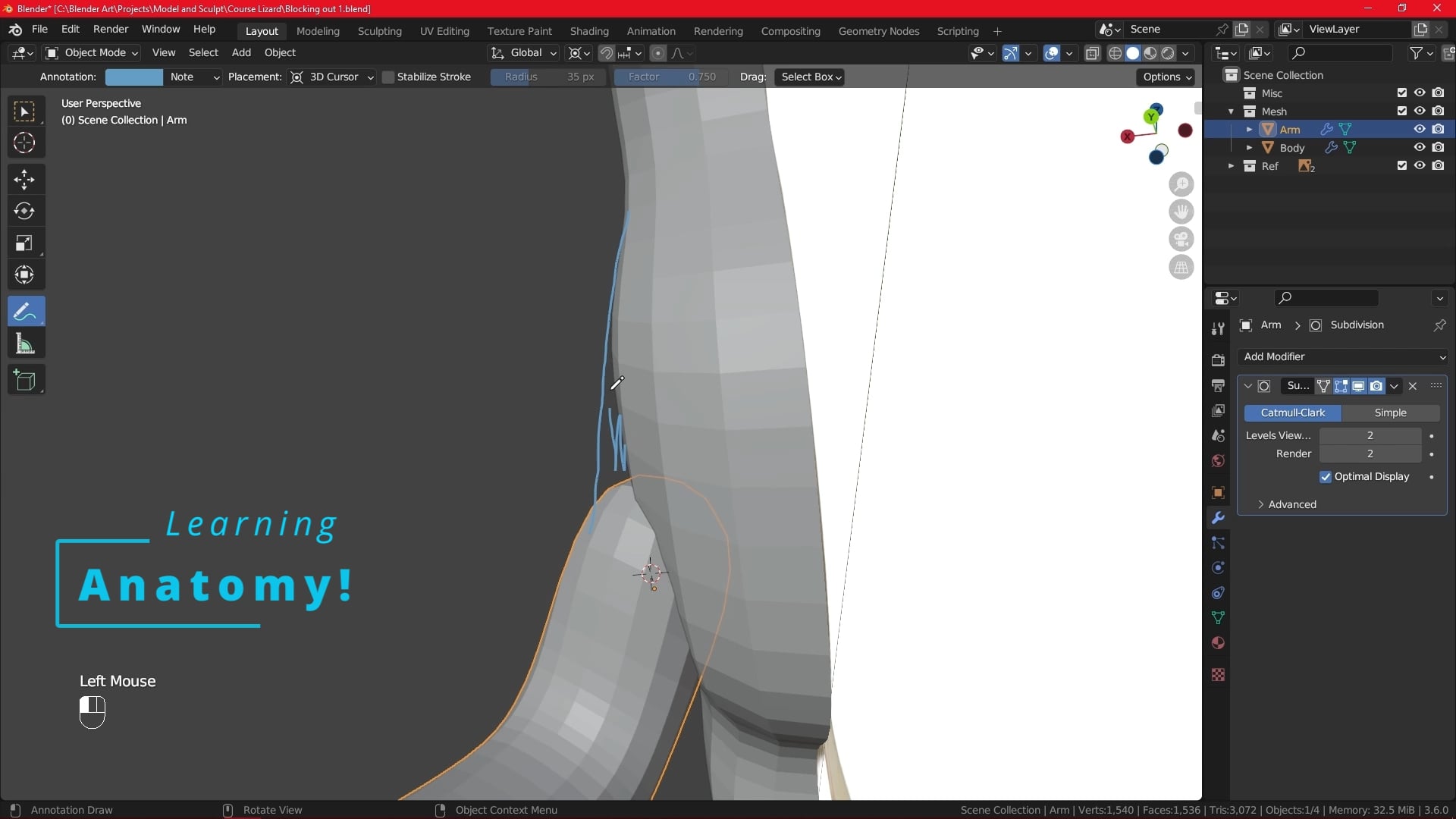Select the Scale tool
The image size is (1456, 819).
pos(24,243)
